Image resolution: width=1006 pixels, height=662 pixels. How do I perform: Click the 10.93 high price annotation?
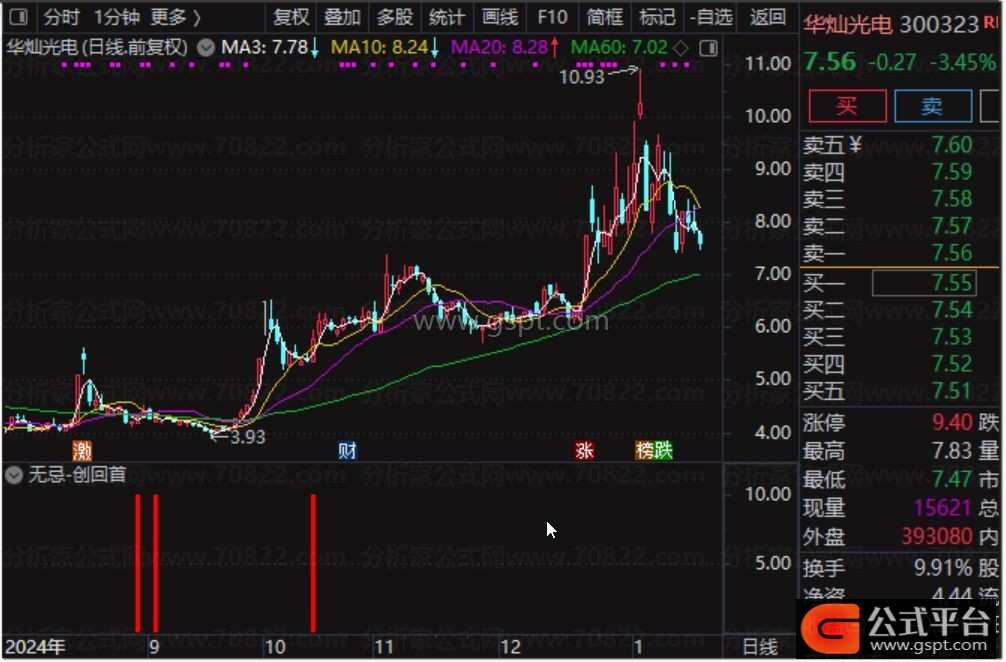tap(582, 77)
